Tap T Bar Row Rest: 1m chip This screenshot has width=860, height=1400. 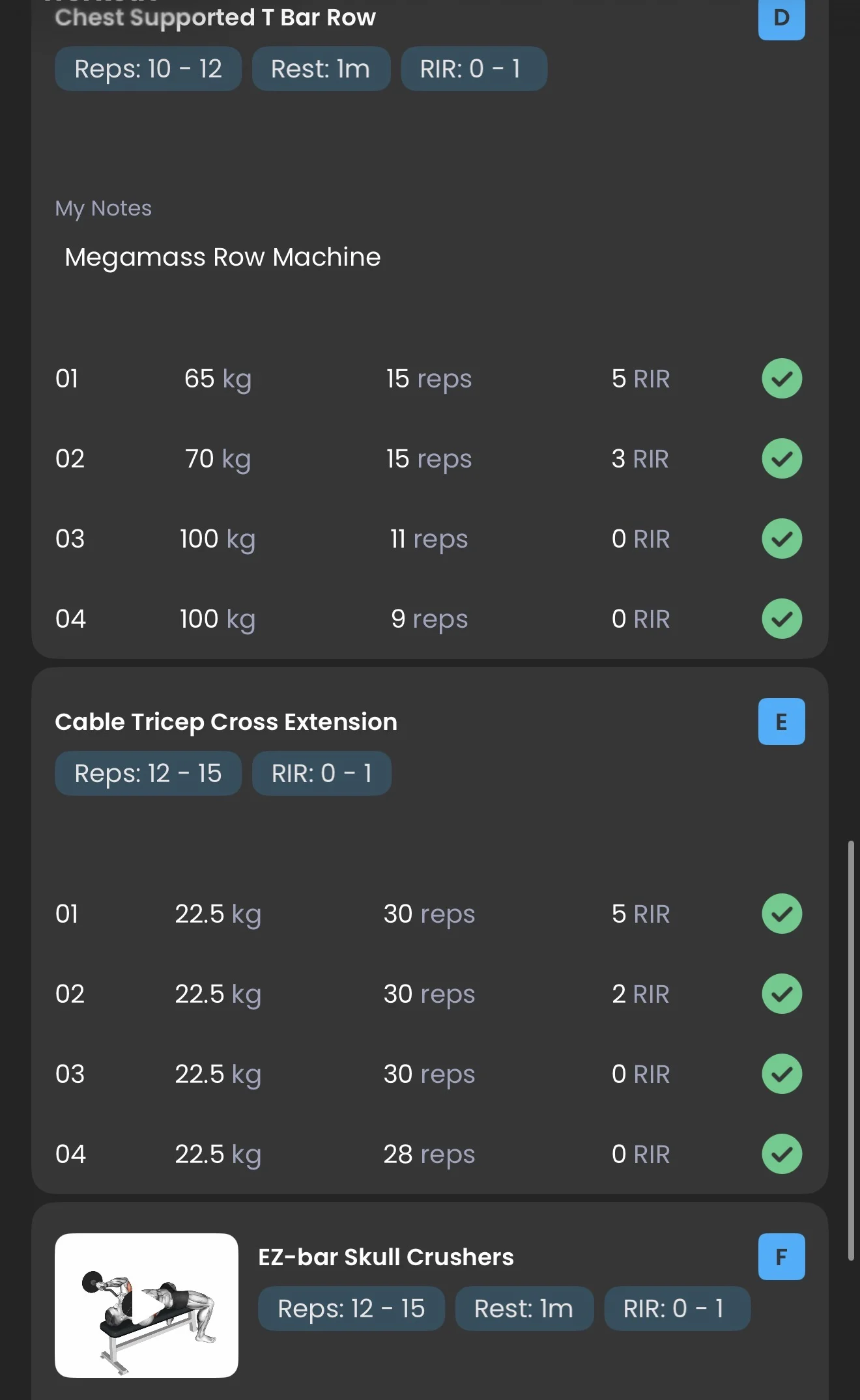coord(321,68)
